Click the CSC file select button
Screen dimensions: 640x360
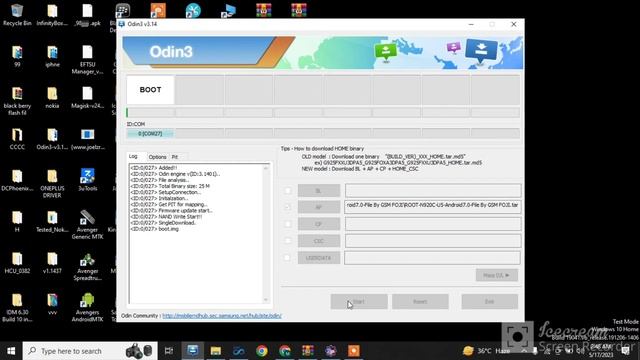coord(319,241)
